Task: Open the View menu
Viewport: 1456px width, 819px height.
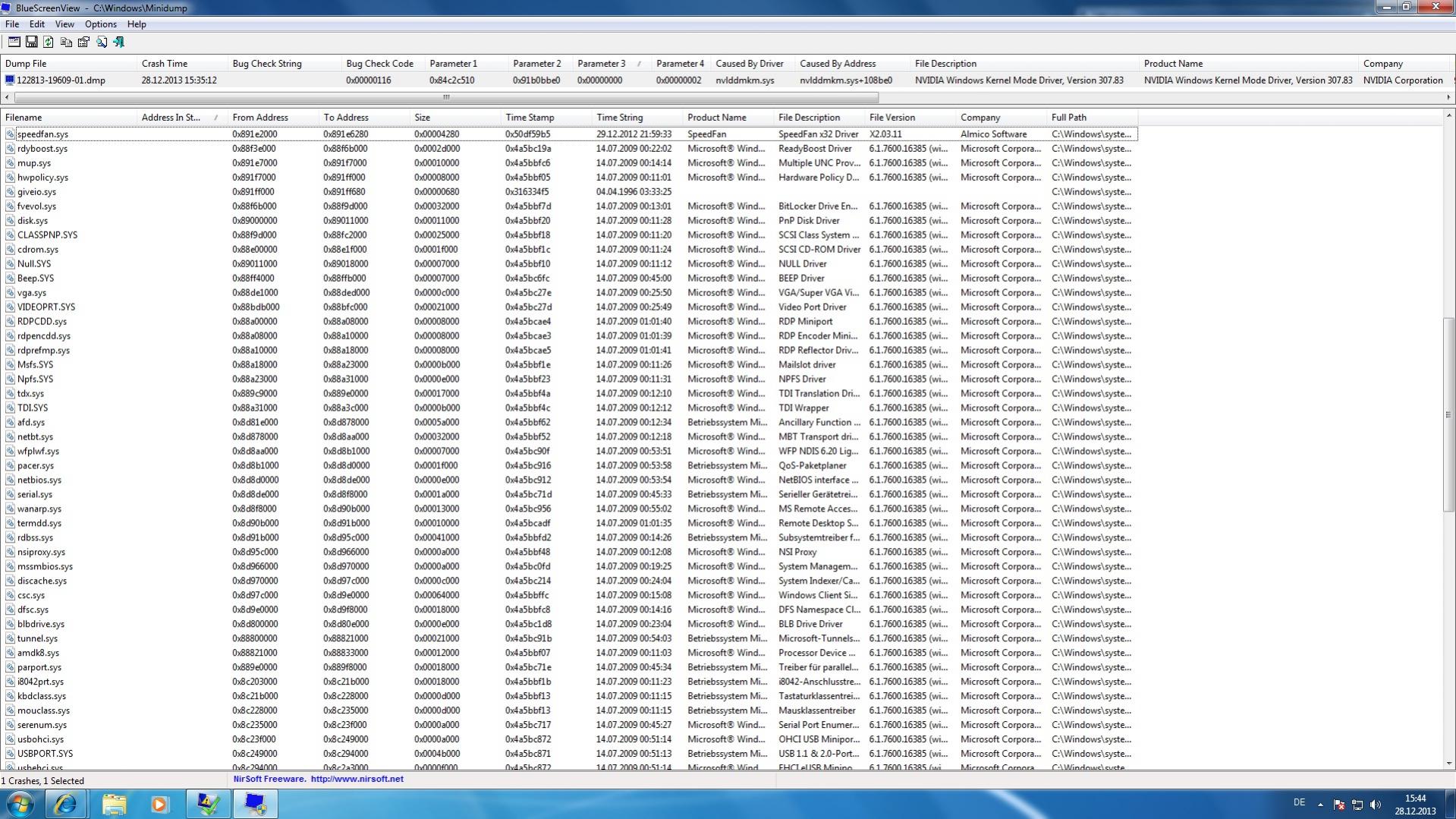Action: 64,24
